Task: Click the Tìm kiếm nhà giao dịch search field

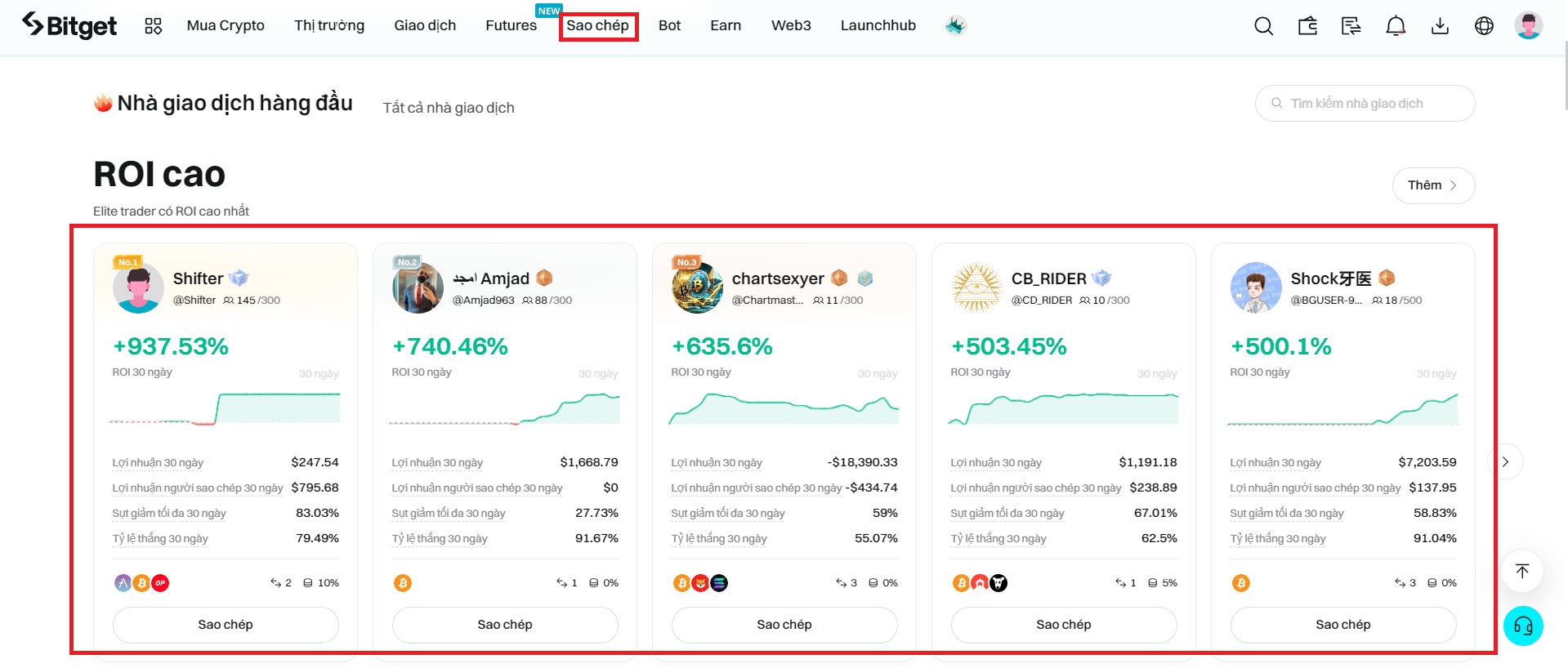Action: coord(1365,103)
